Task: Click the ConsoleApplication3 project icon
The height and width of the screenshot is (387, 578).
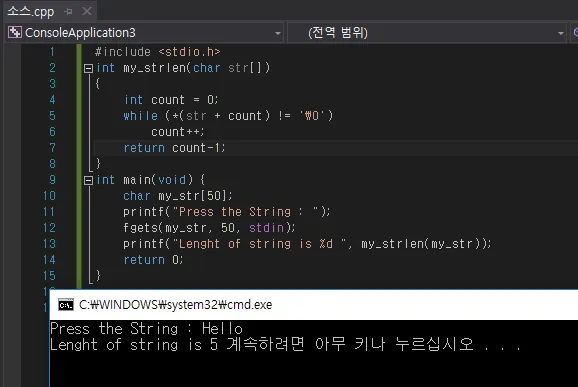Action: [x=15, y=32]
